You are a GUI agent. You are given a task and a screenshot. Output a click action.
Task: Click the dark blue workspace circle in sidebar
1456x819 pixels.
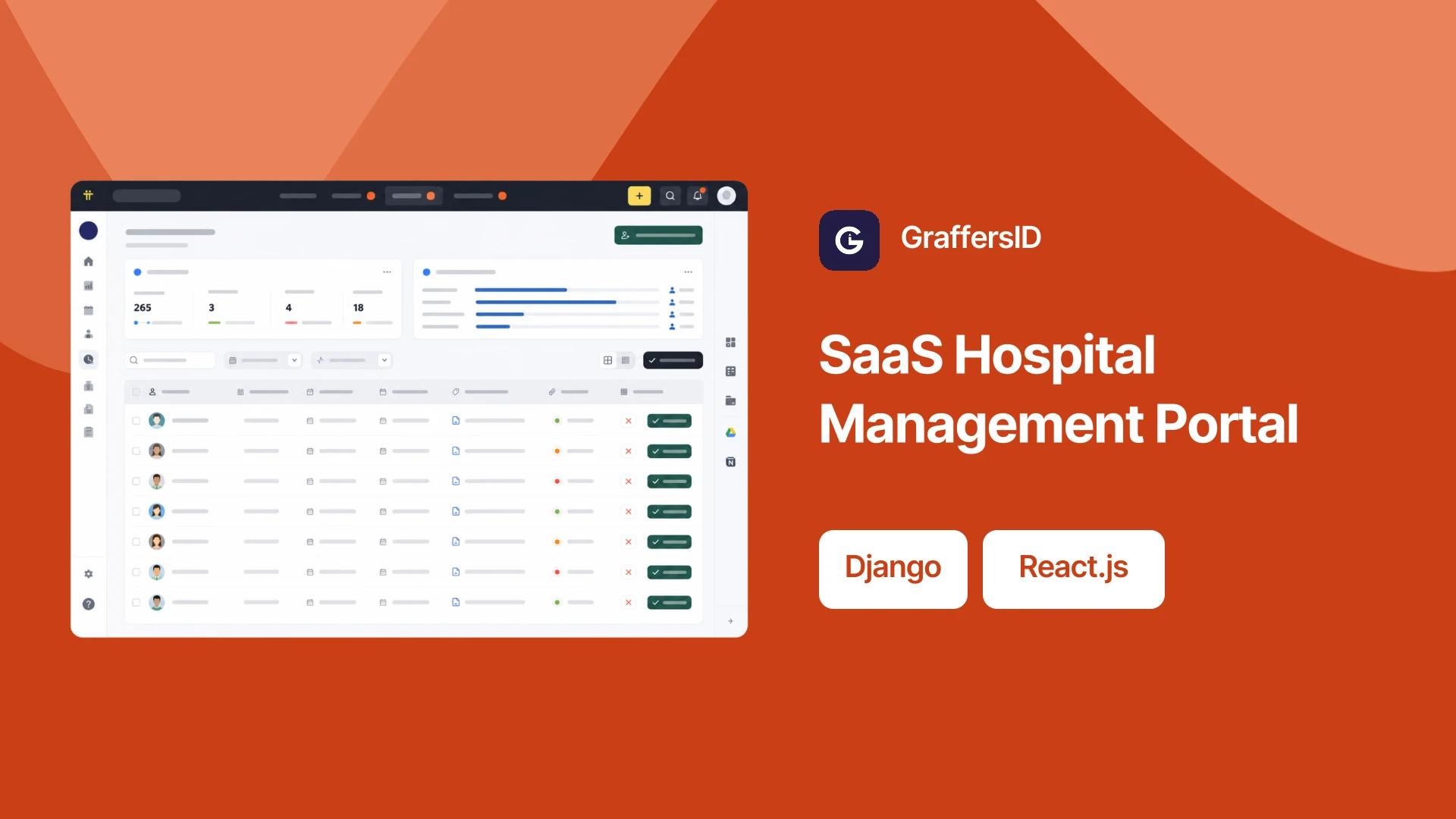pyautogui.click(x=89, y=231)
